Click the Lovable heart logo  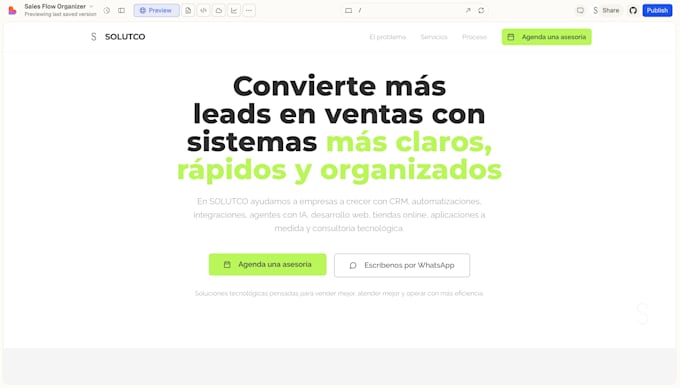pyautogui.click(x=12, y=10)
